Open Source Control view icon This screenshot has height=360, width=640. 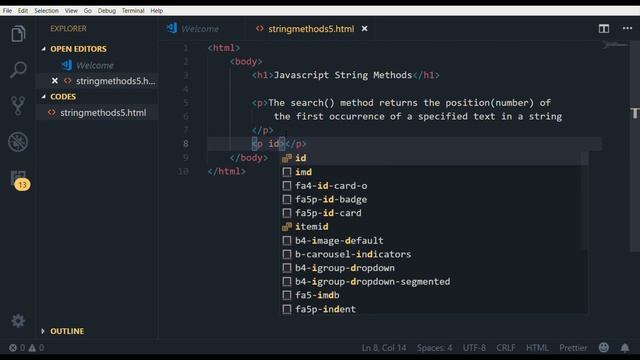[x=18, y=106]
